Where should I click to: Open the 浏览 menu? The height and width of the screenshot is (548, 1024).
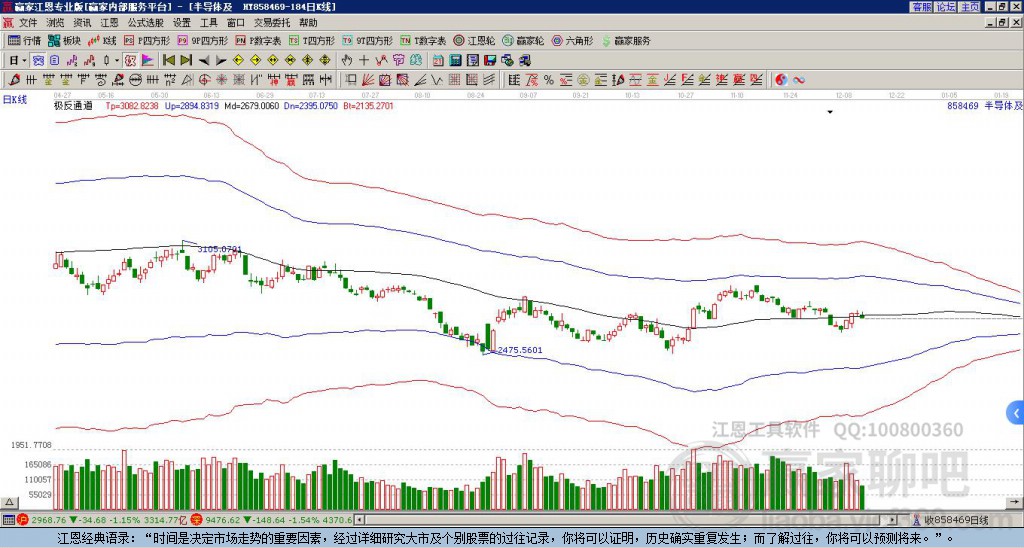[56, 23]
